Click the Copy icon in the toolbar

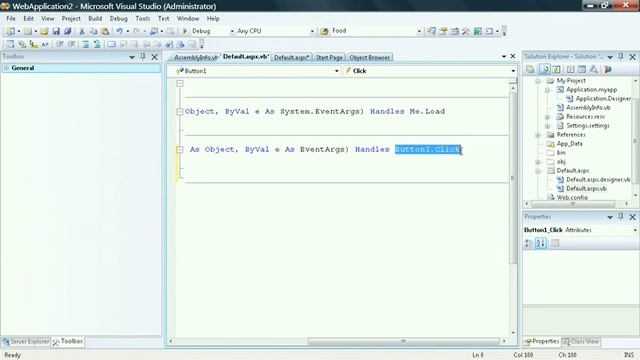[x=93, y=31]
